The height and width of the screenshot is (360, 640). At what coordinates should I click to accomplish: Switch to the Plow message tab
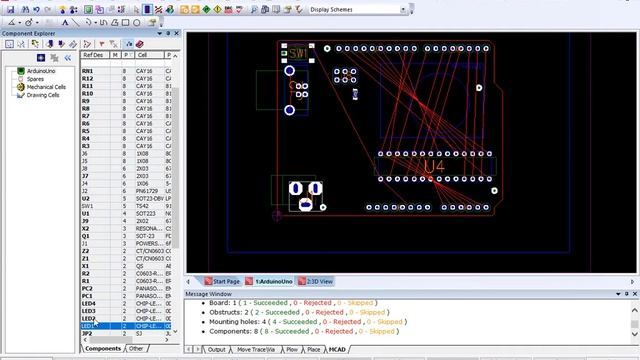click(292, 349)
